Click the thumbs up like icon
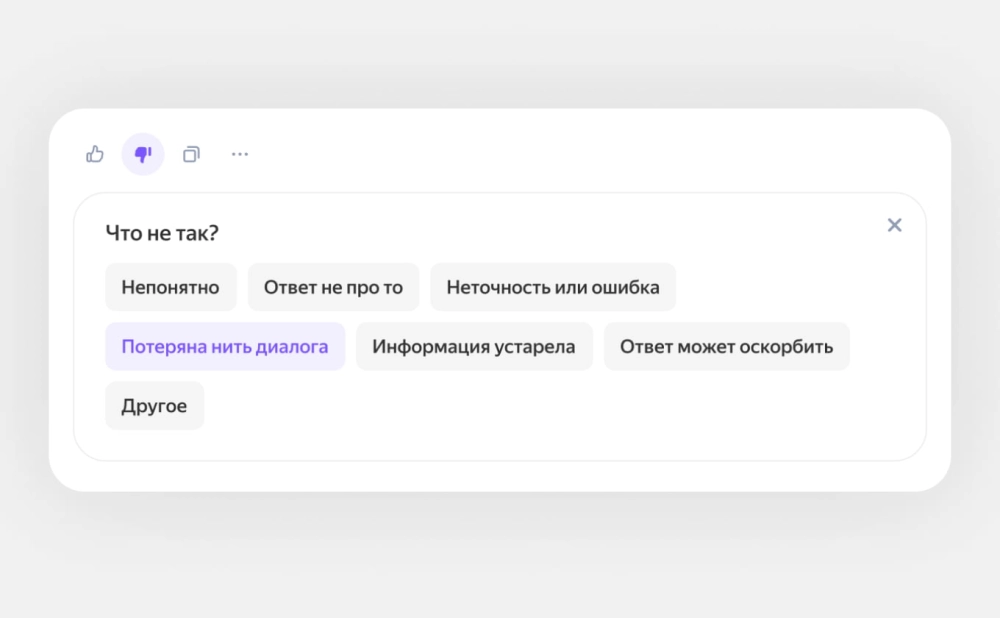Viewport: 1000px width, 618px height. (x=95, y=154)
